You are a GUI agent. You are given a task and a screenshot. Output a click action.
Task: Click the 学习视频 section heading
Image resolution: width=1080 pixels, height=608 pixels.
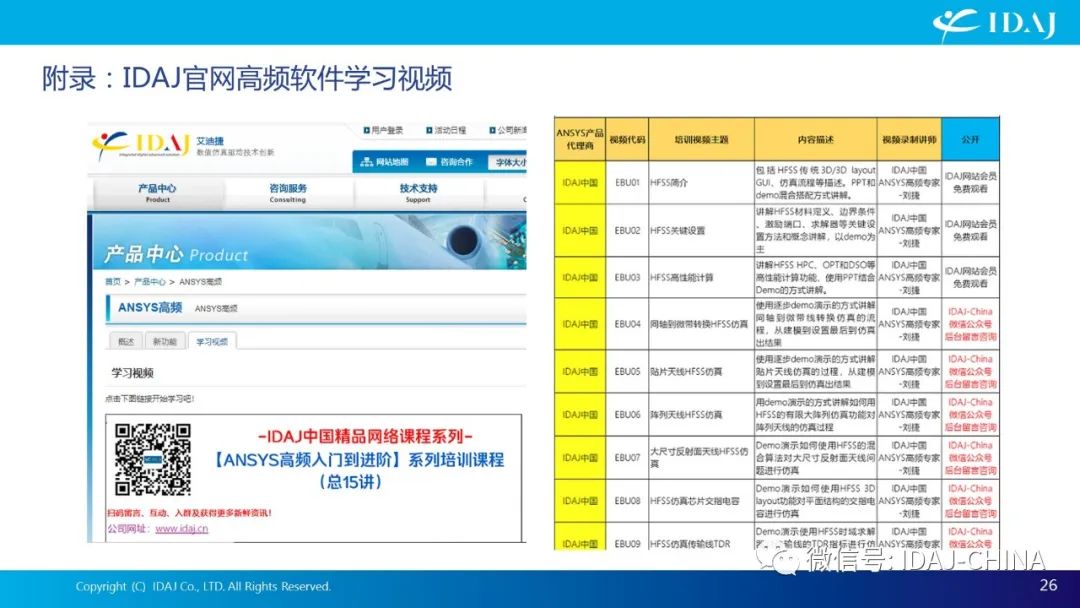coord(132,373)
